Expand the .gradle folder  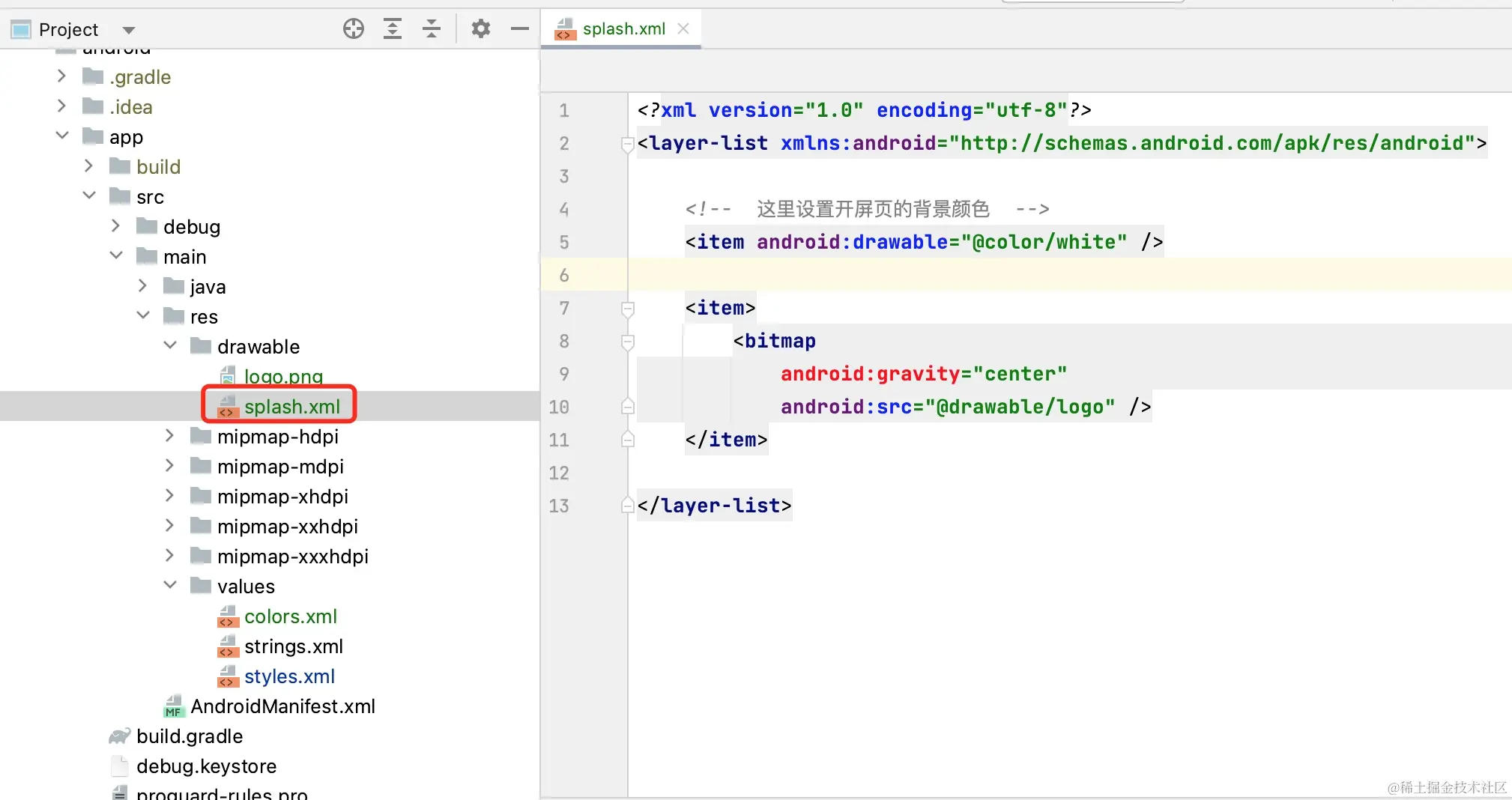tap(62, 76)
